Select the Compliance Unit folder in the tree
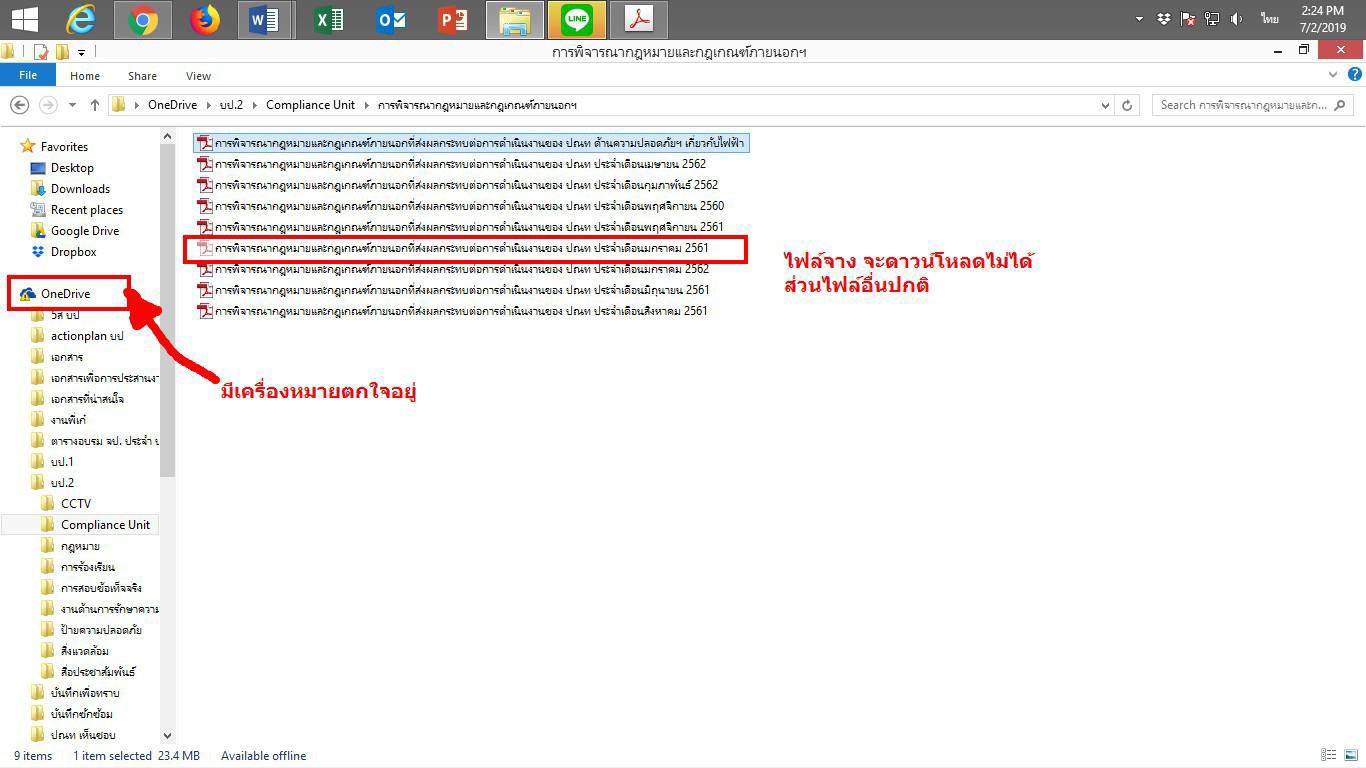This screenshot has width=1366, height=768. pyautogui.click(x=105, y=525)
